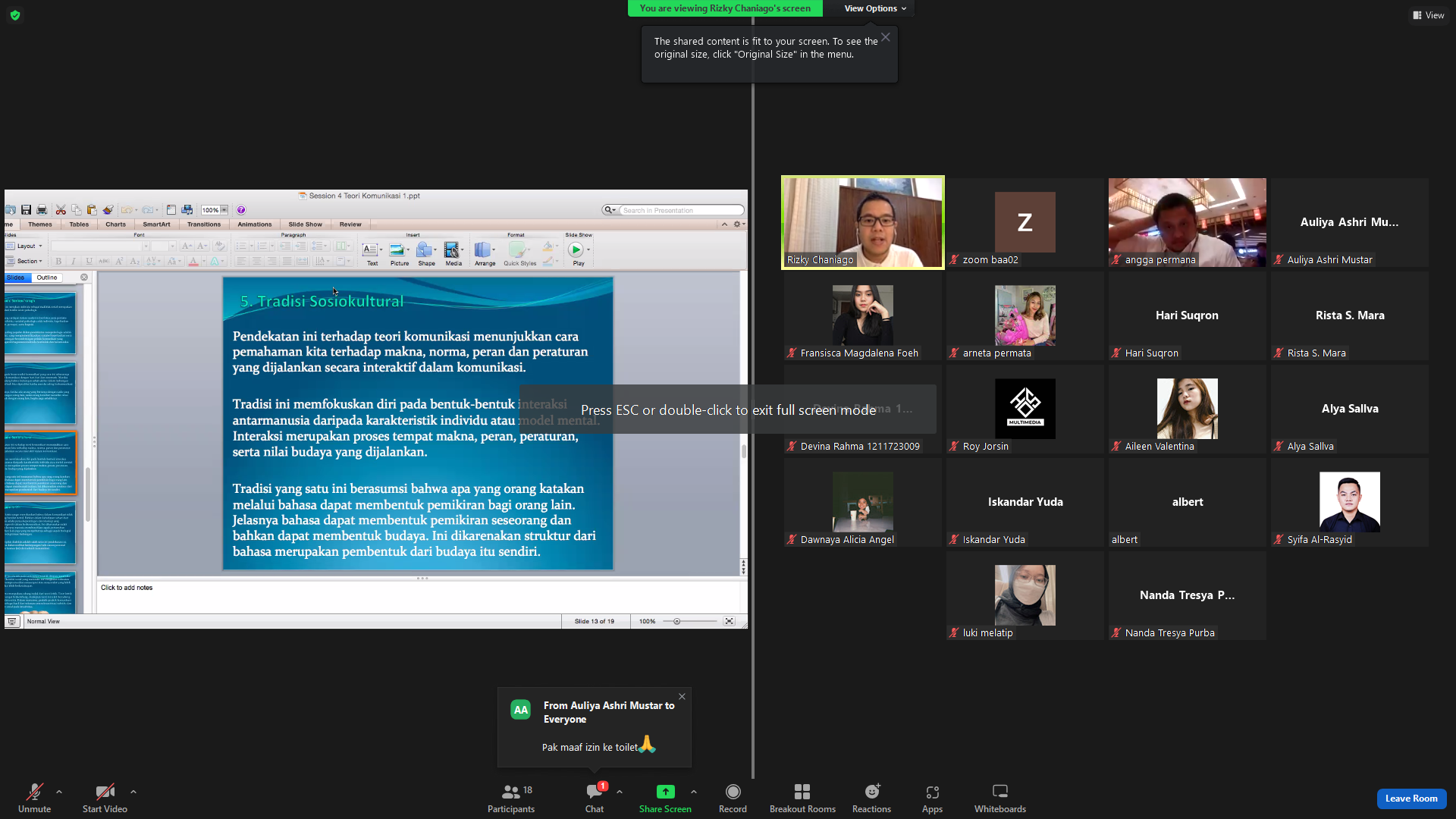1456x819 pixels.
Task: Open the Layout dropdown
Action: [25, 246]
